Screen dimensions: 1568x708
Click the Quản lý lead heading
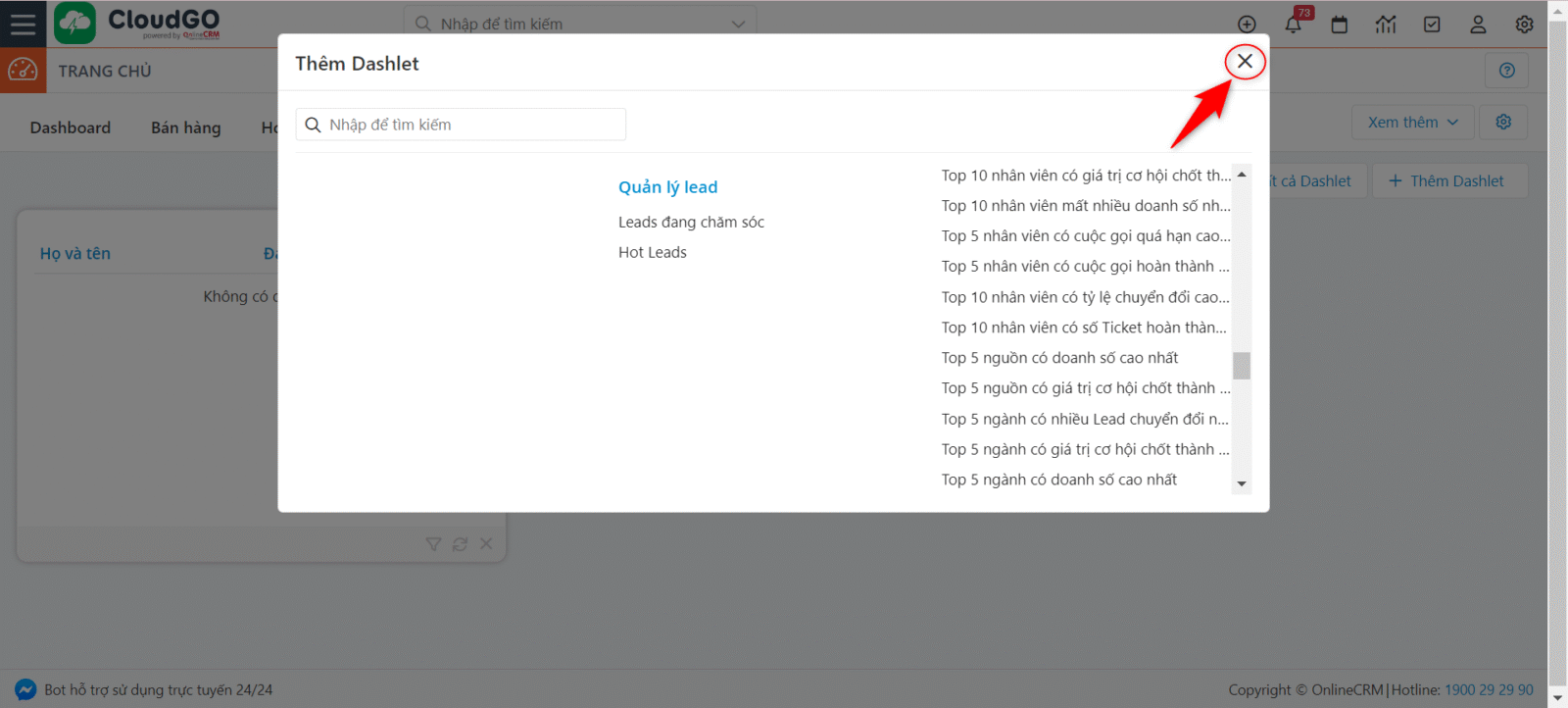tap(667, 187)
